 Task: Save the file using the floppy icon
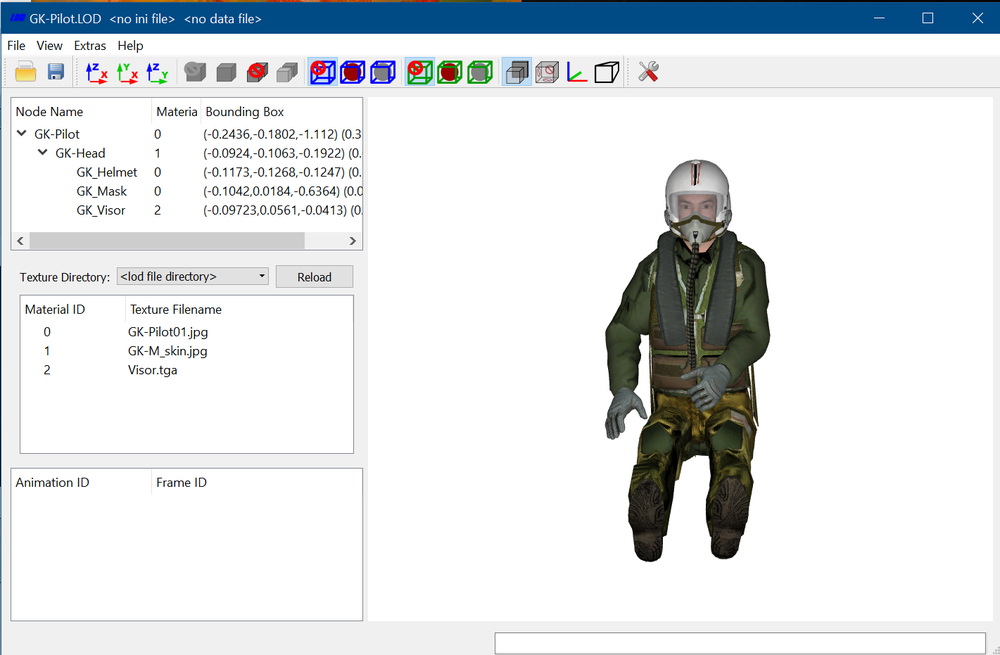point(55,71)
